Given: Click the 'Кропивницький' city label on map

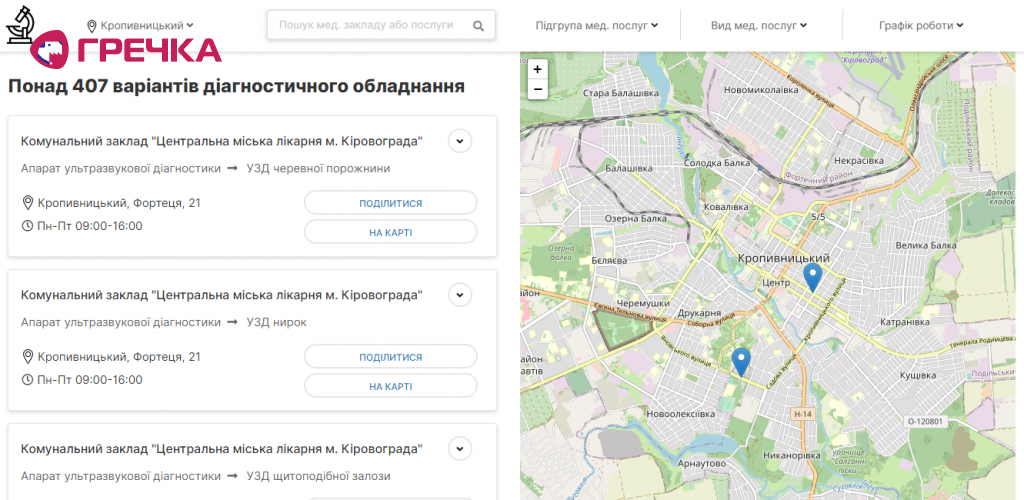Looking at the screenshot, I should 784,258.
